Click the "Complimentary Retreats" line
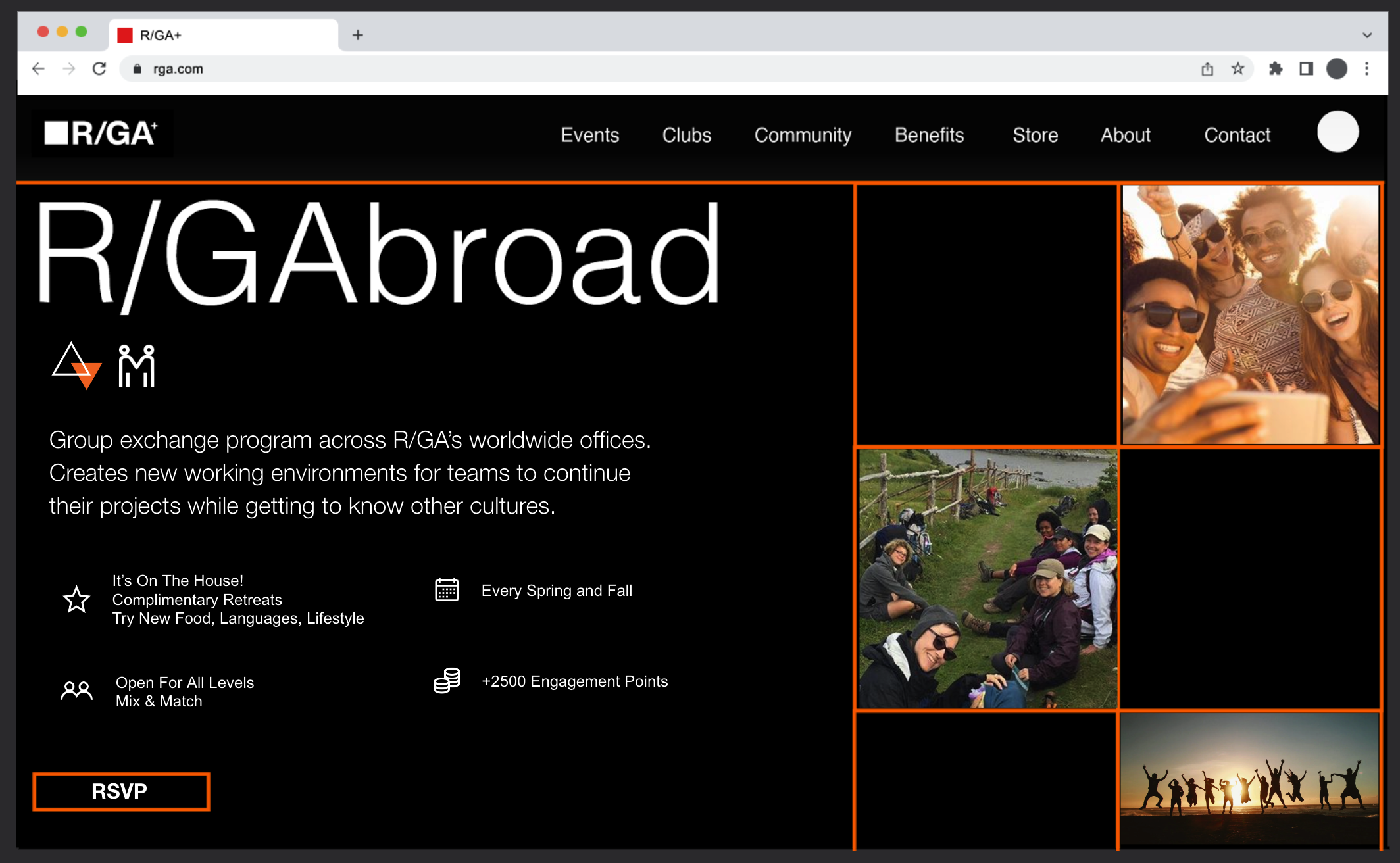Viewport: 1400px width, 863px height. click(x=197, y=600)
